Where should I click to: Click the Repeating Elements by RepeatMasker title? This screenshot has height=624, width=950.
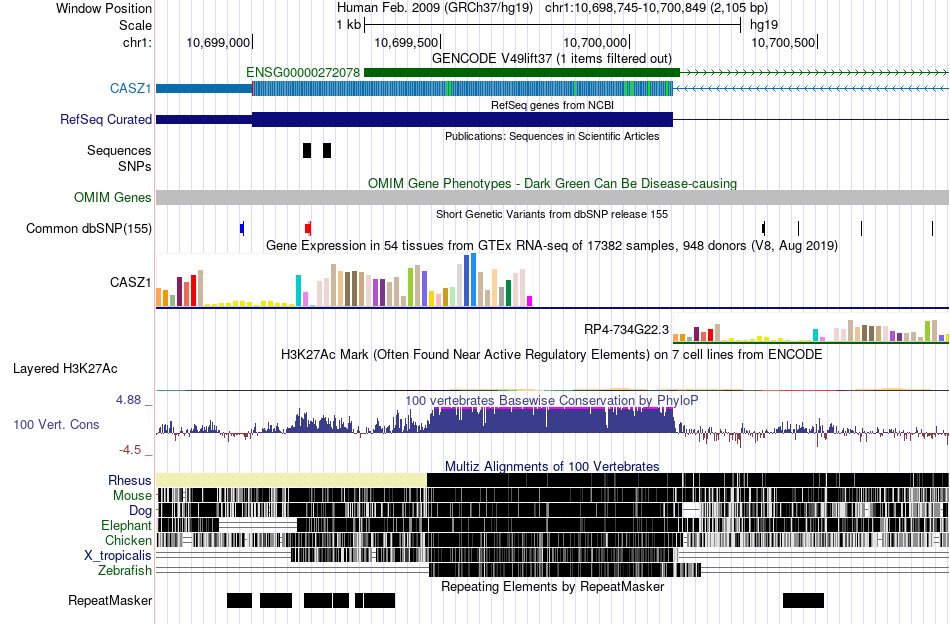tap(552, 586)
